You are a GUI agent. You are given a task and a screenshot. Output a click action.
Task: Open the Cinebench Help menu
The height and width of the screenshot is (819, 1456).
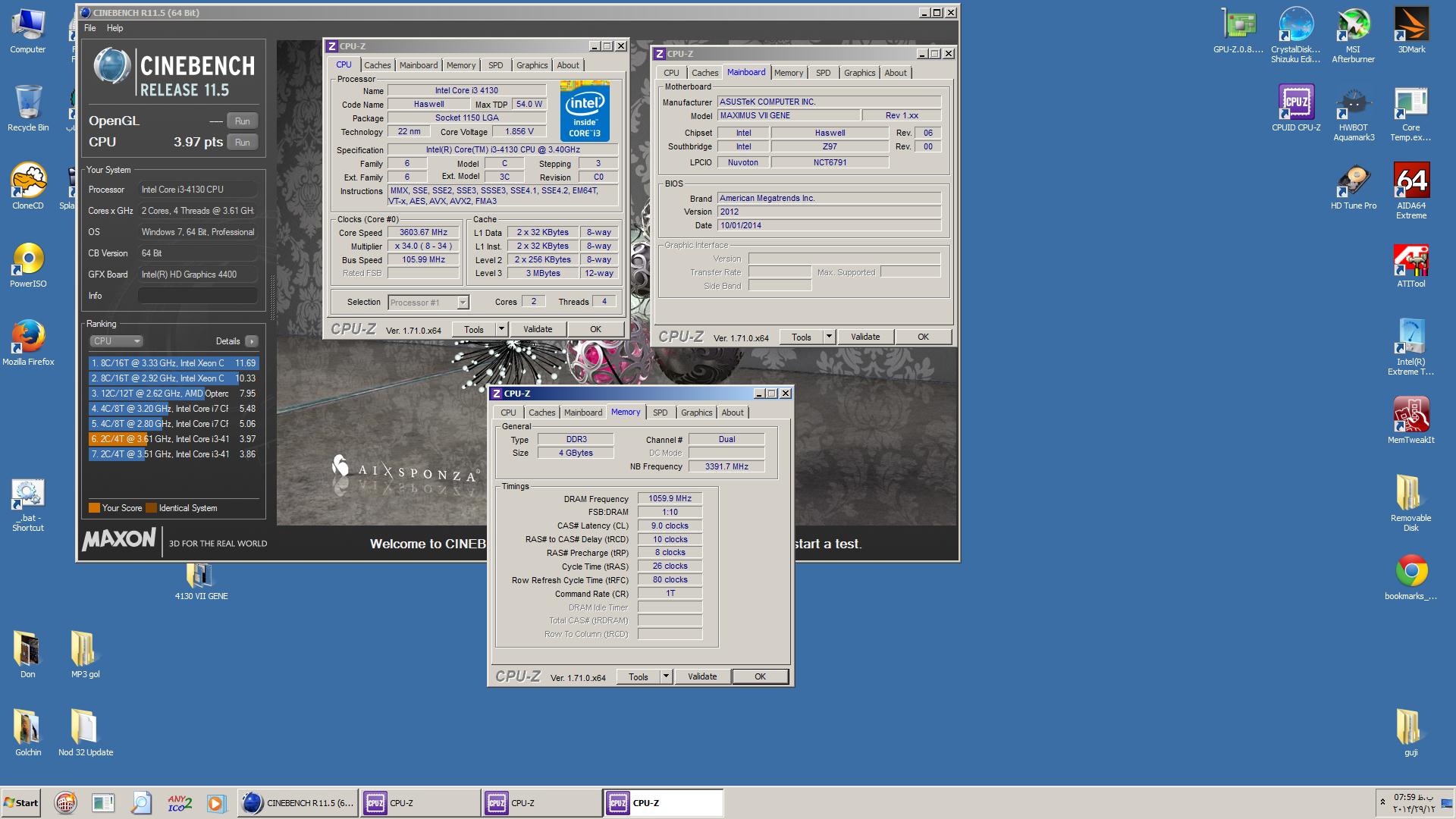click(115, 28)
